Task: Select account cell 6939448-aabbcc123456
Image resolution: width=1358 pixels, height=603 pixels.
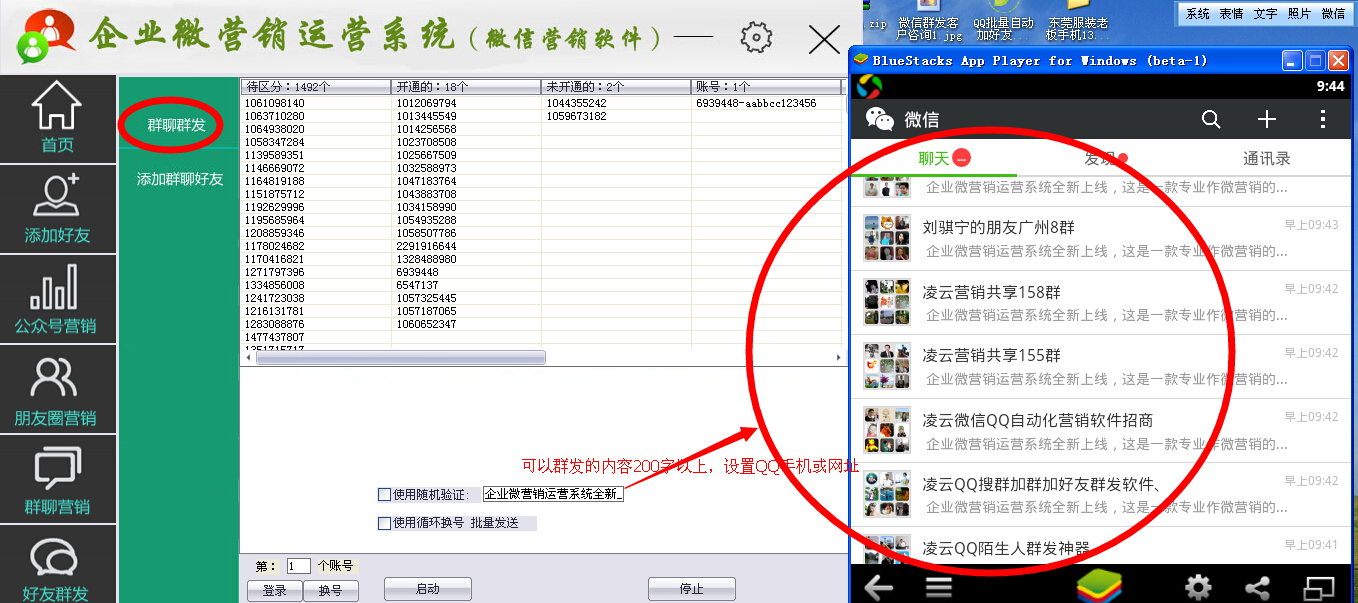Action: (x=766, y=103)
